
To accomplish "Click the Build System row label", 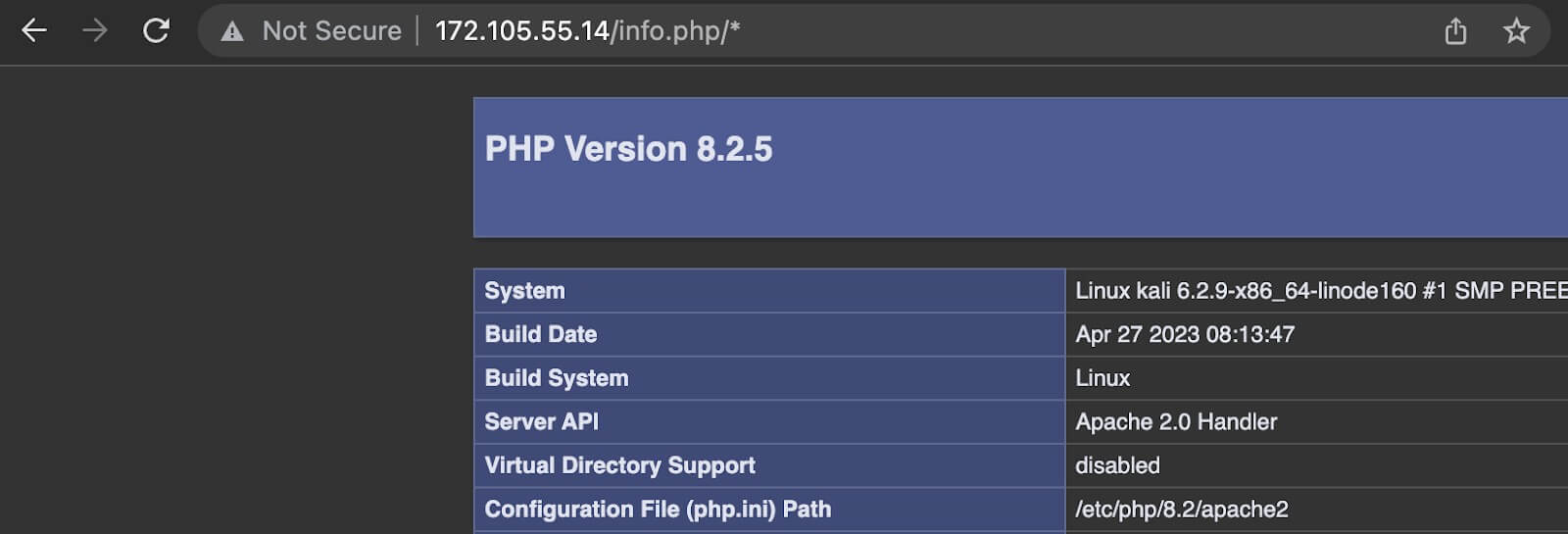I will [x=556, y=378].
